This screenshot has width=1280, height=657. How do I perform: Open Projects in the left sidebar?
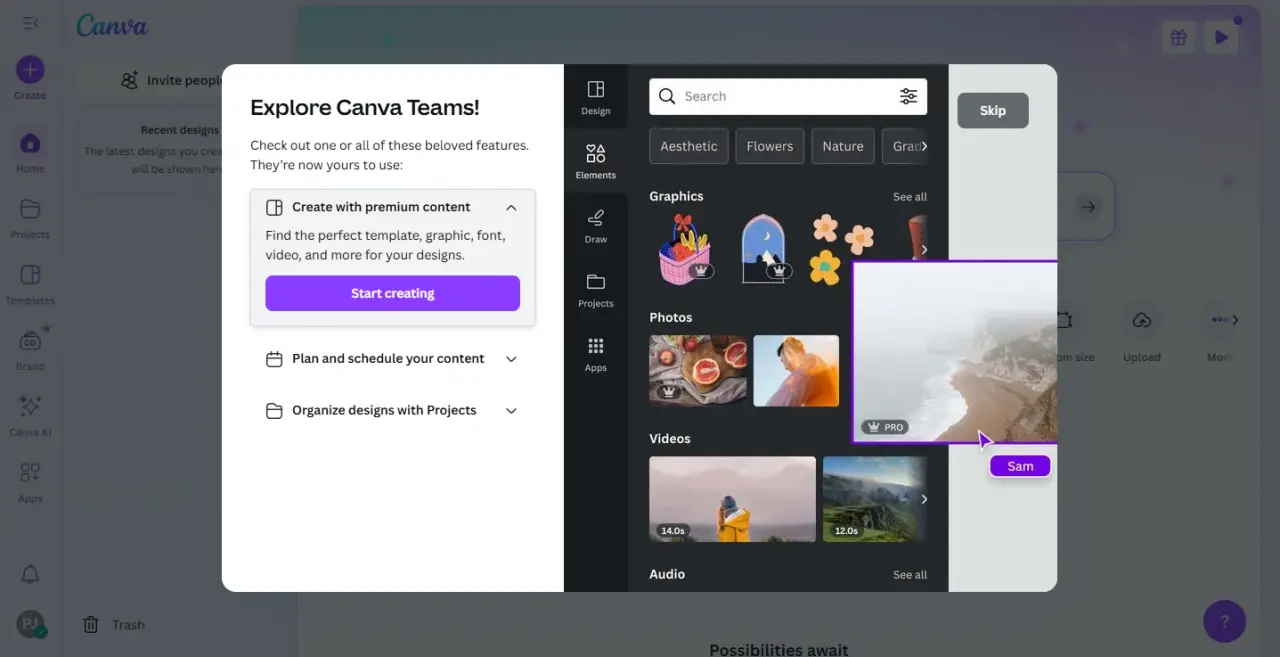coord(30,218)
